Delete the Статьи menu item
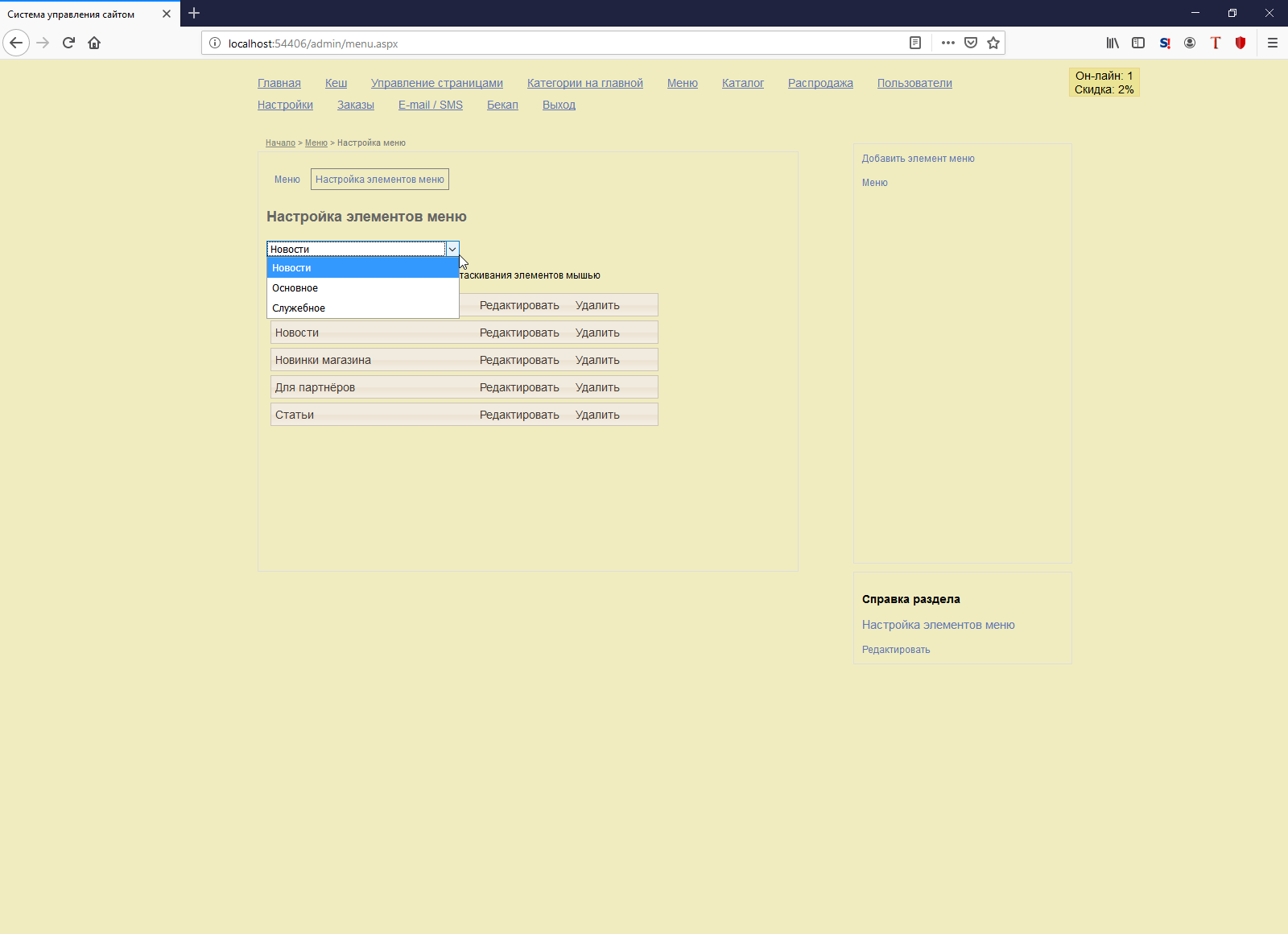1288x934 pixels. [597, 415]
